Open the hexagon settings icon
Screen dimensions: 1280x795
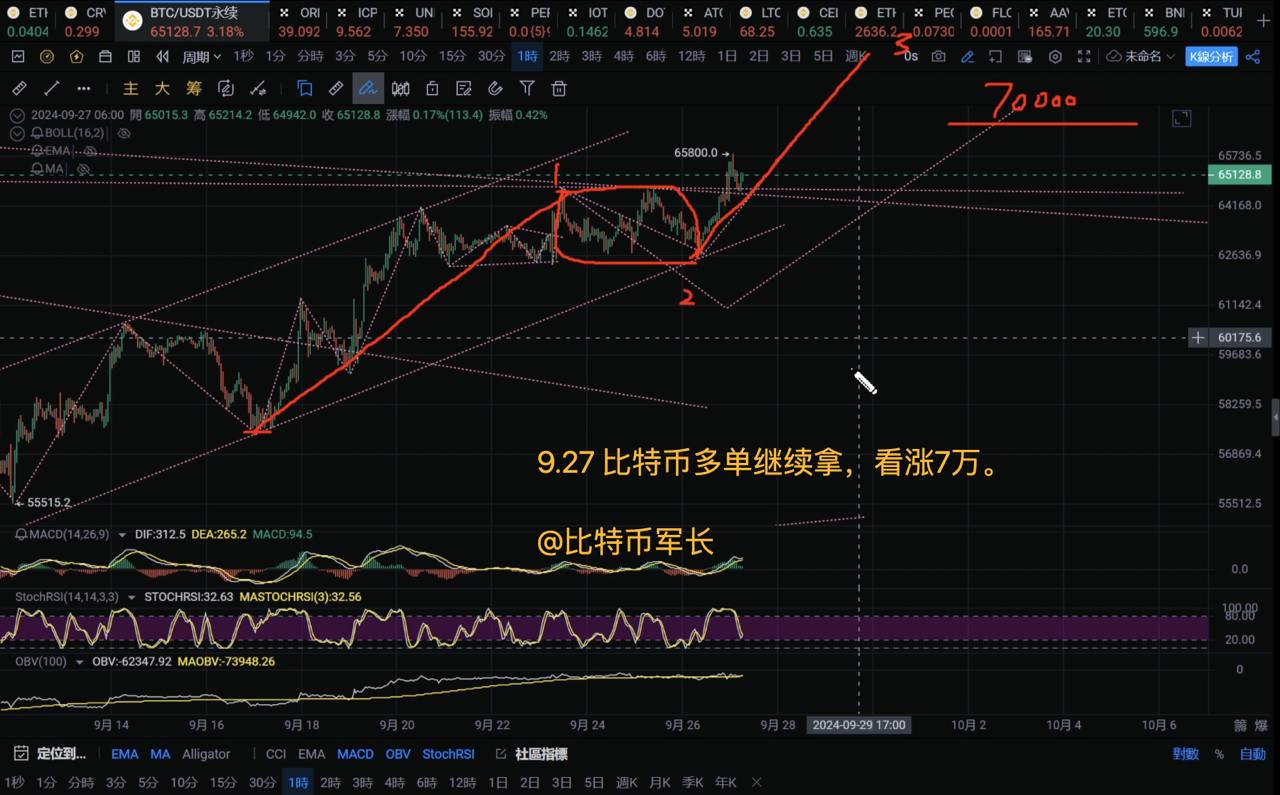pyautogui.click(x=1055, y=57)
